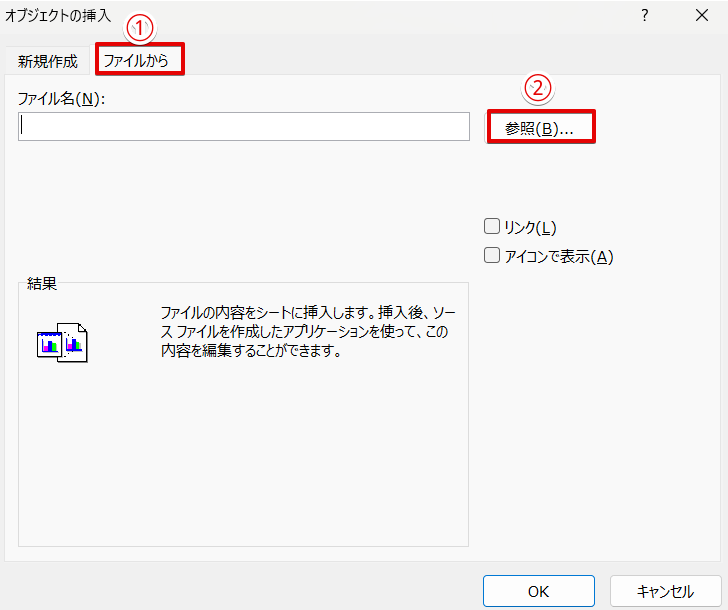Tick the アイコンで表示(A) checkbox box

(491, 256)
